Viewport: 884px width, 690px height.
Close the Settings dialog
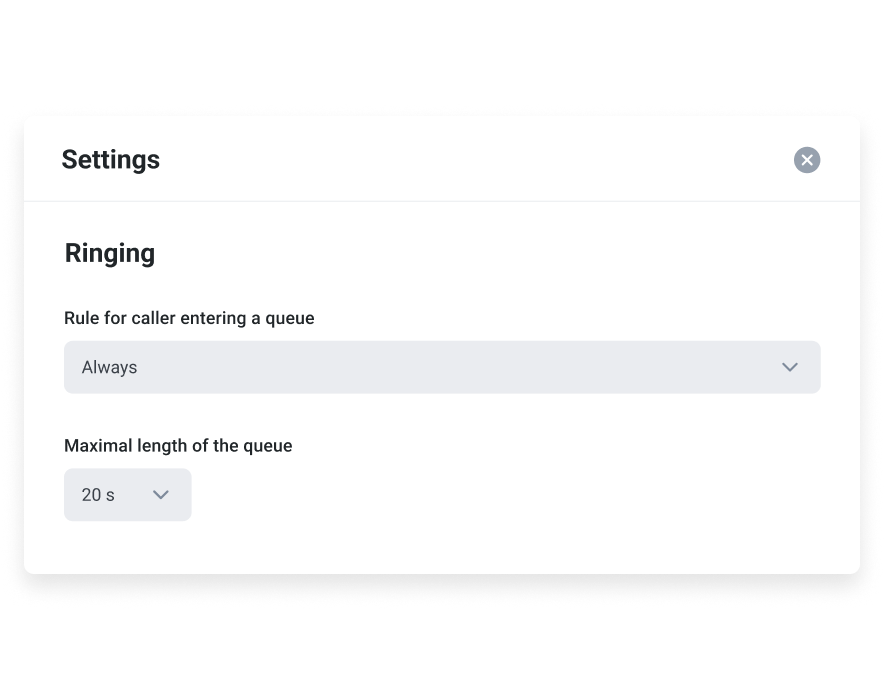(x=807, y=160)
